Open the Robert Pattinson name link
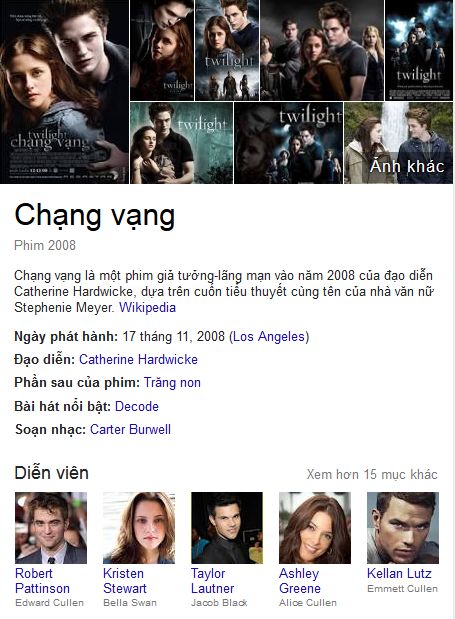The image size is (455, 619). (x=42, y=581)
